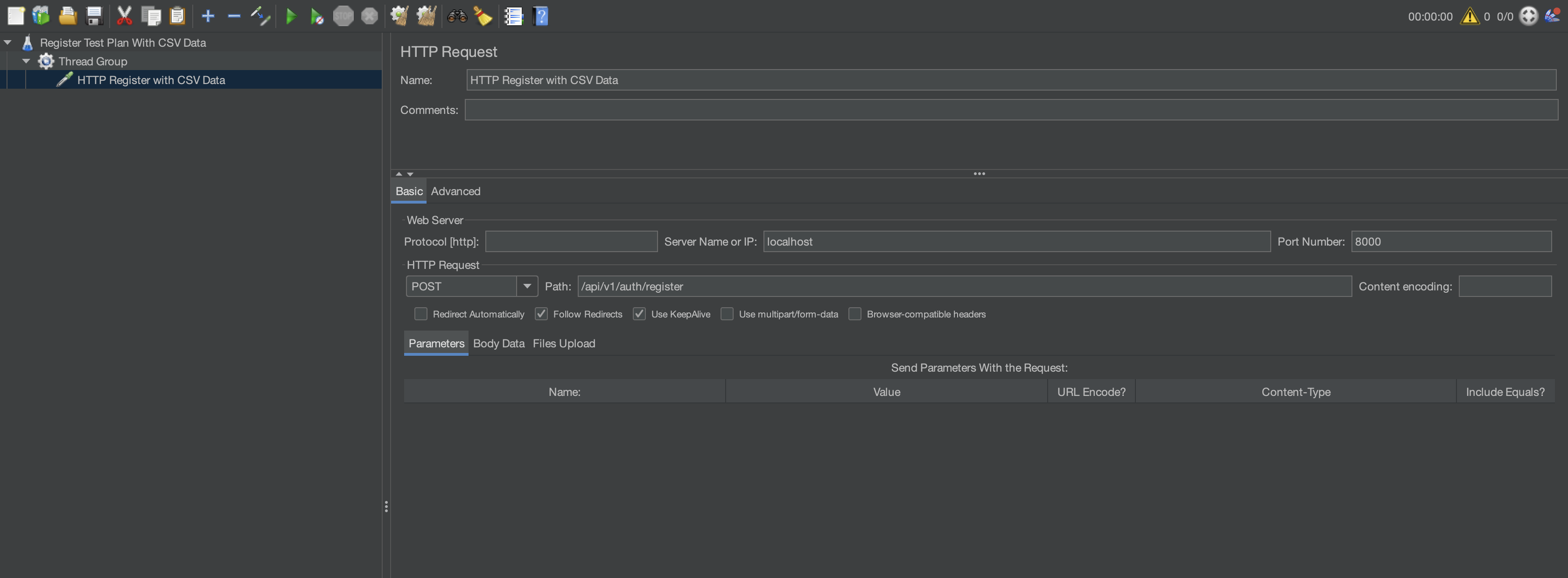Open the JMeter help documentation
The width and height of the screenshot is (1568, 578).
pyautogui.click(x=540, y=16)
